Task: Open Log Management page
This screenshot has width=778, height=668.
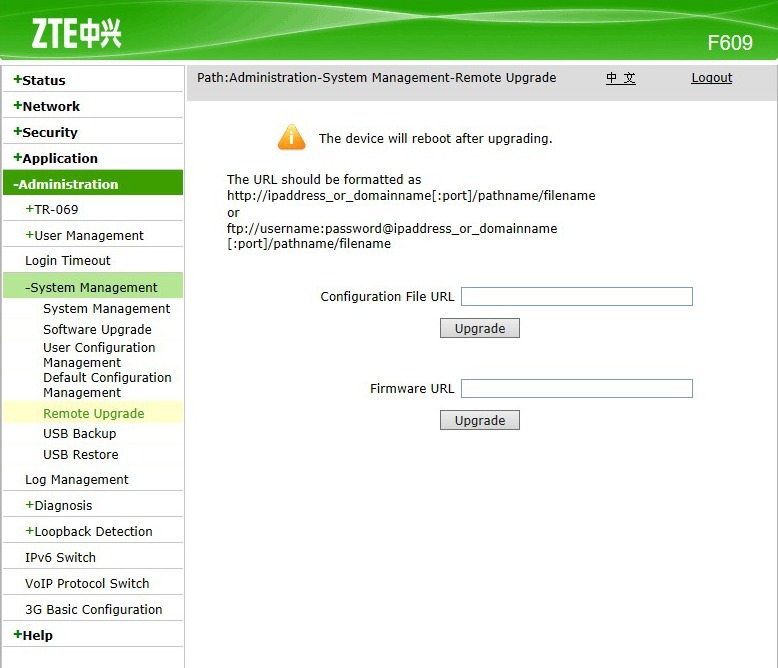Action: [x=77, y=479]
